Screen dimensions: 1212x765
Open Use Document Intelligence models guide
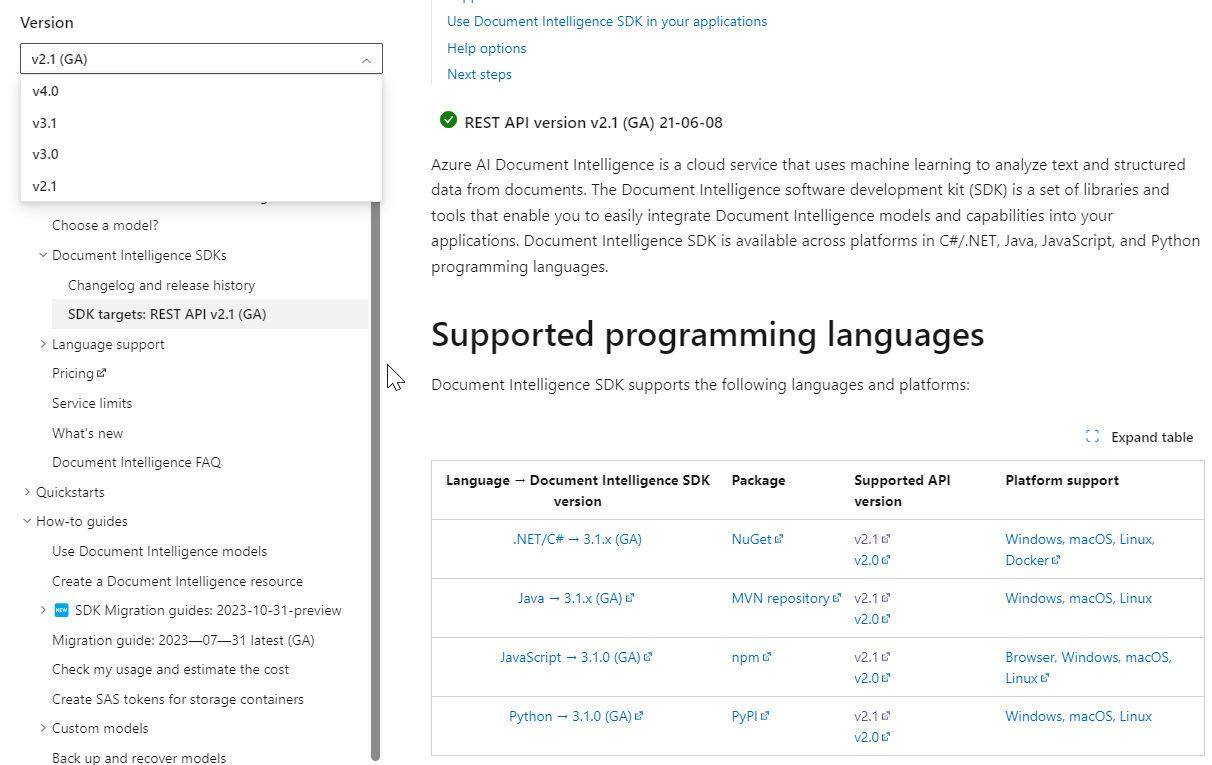[159, 551]
